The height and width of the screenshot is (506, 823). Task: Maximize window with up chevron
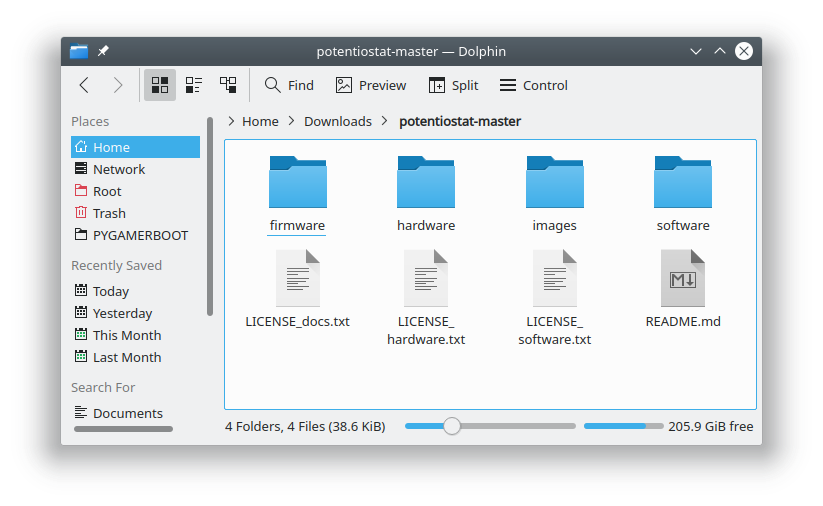(x=720, y=51)
